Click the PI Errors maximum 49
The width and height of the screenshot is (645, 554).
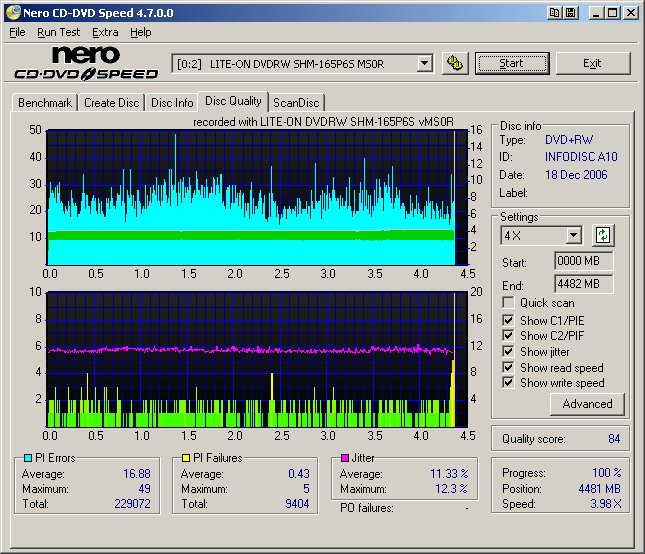tap(144, 489)
